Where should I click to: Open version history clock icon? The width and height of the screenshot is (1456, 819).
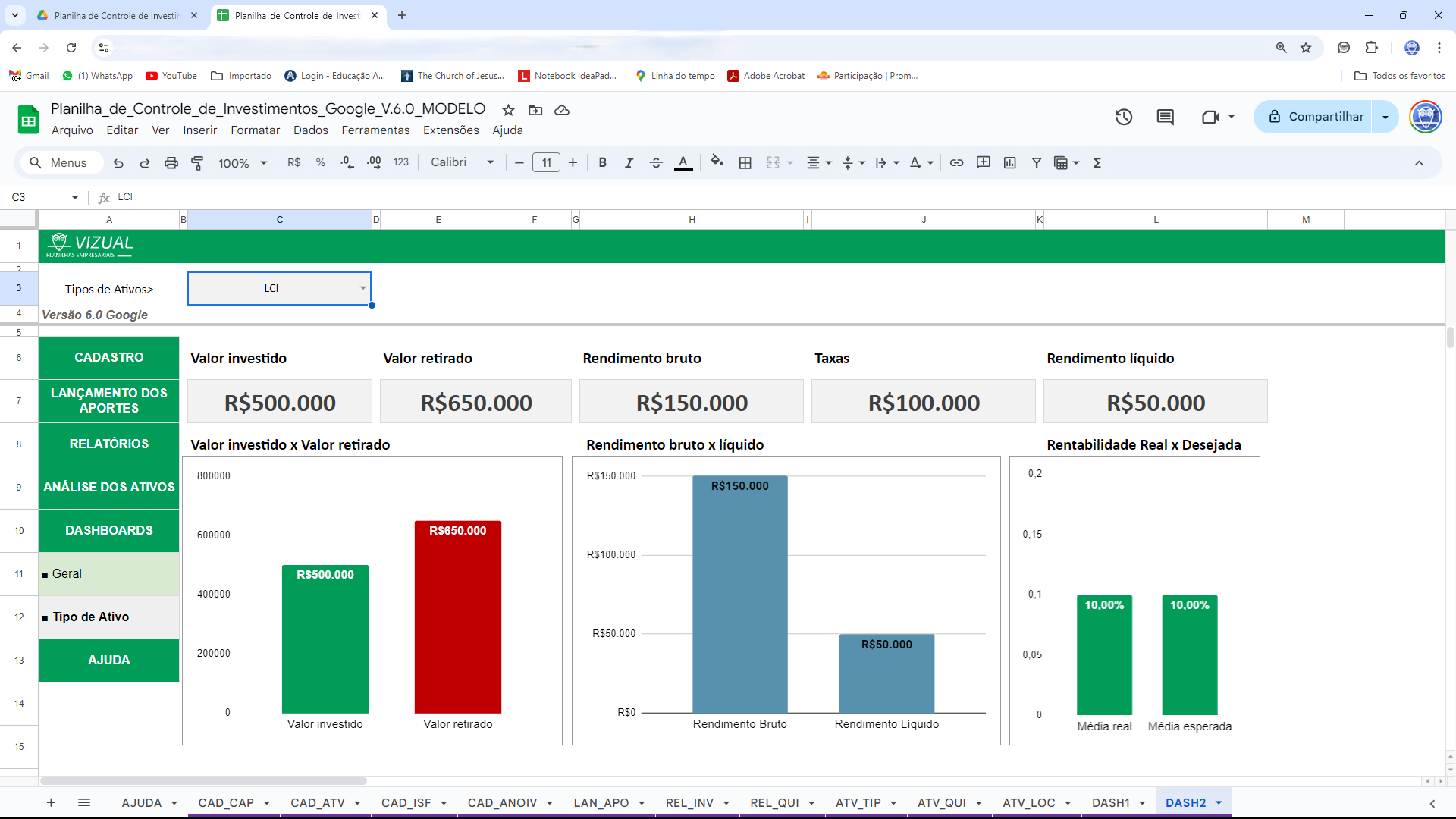point(1123,117)
